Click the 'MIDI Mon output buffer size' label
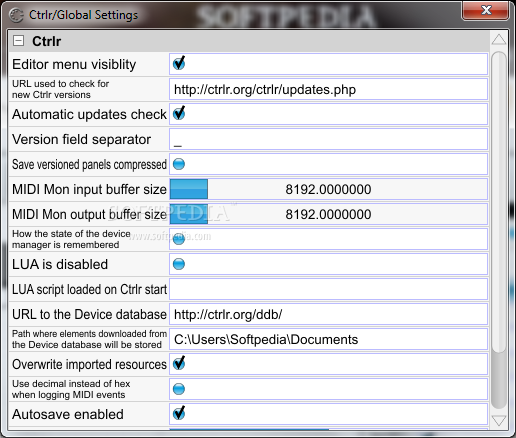 (89, 214)
